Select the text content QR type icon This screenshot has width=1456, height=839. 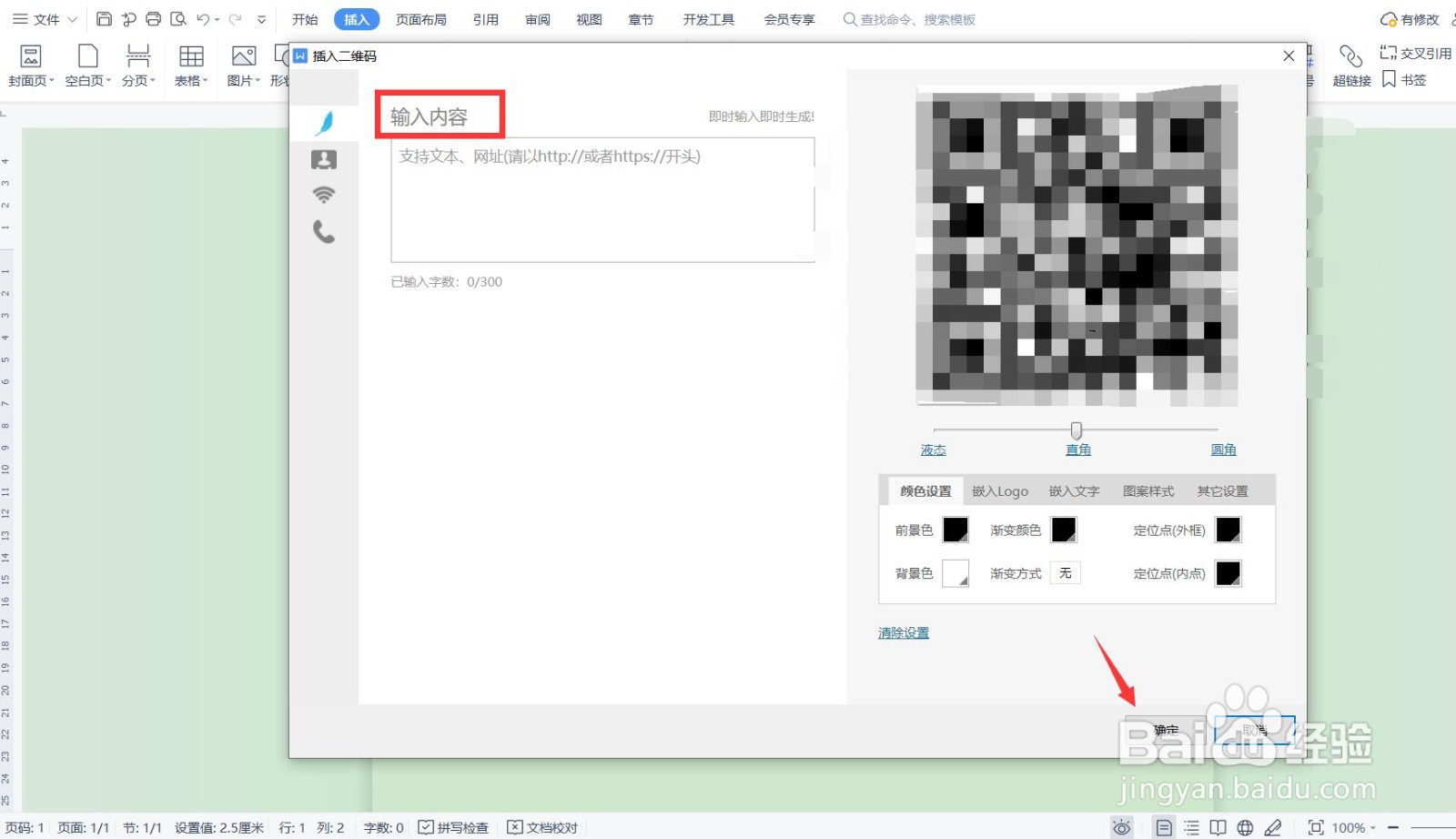coord(324,123)
